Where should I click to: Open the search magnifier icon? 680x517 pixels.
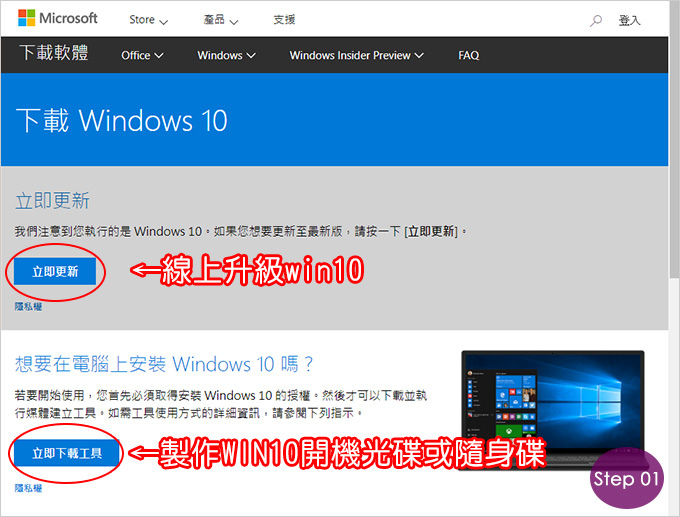596,20
